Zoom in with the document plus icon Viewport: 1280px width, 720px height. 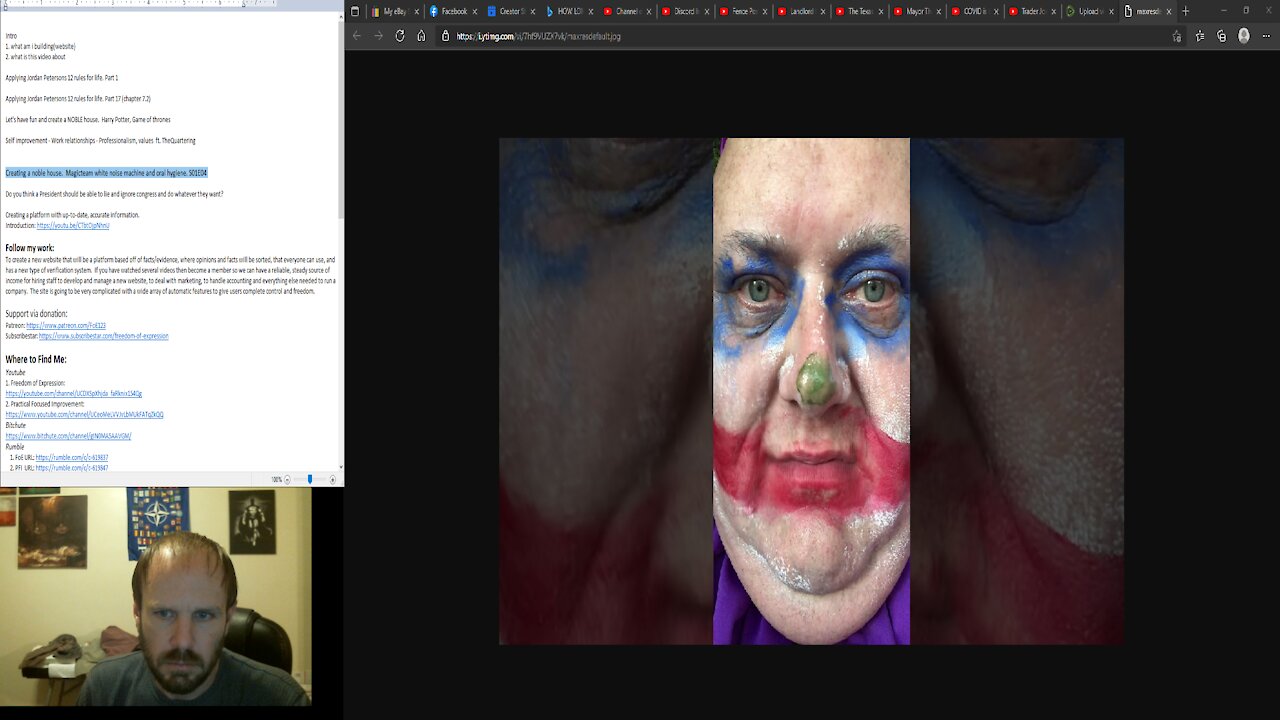[x=333, y=480]
